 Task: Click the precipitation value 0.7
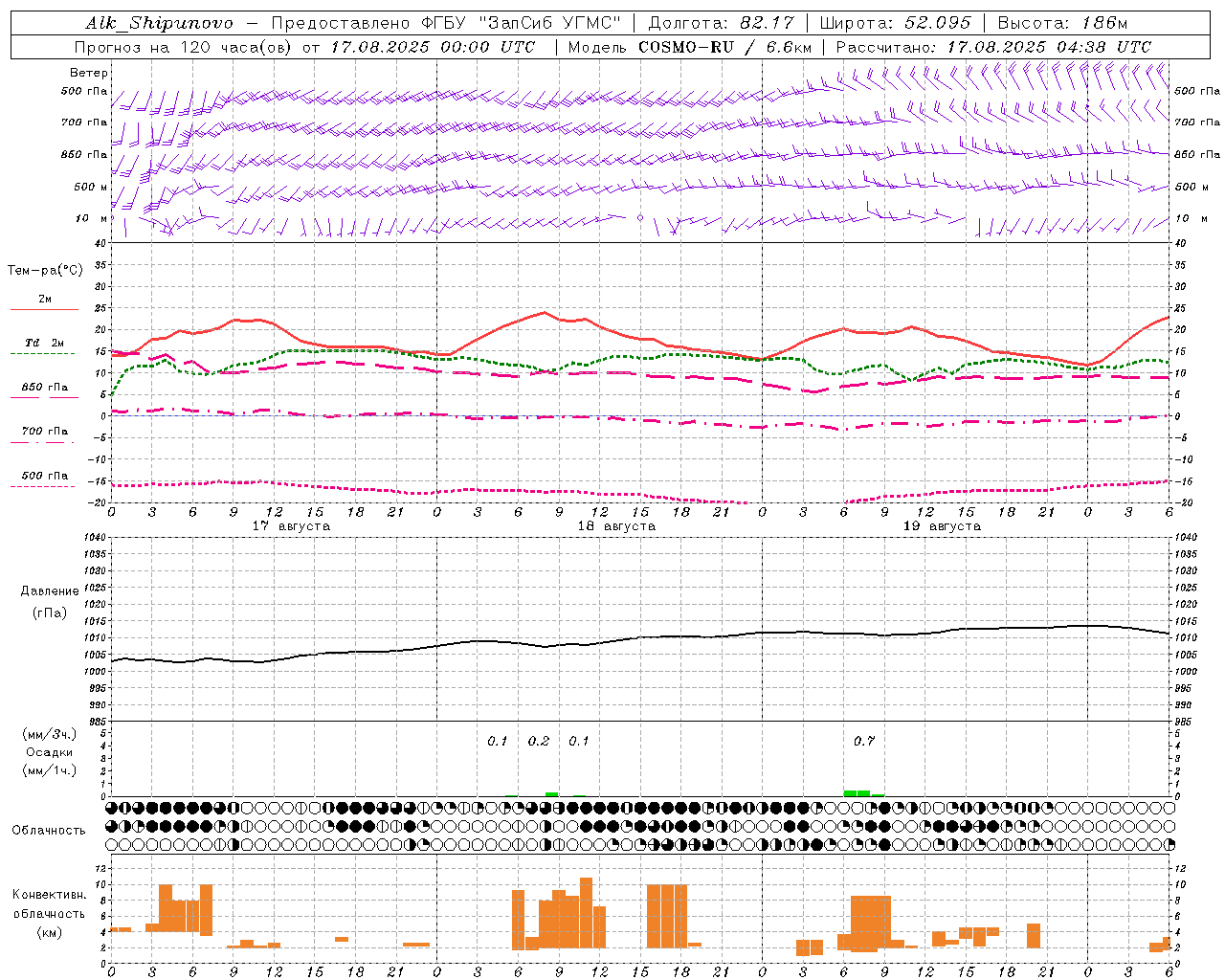864,741
